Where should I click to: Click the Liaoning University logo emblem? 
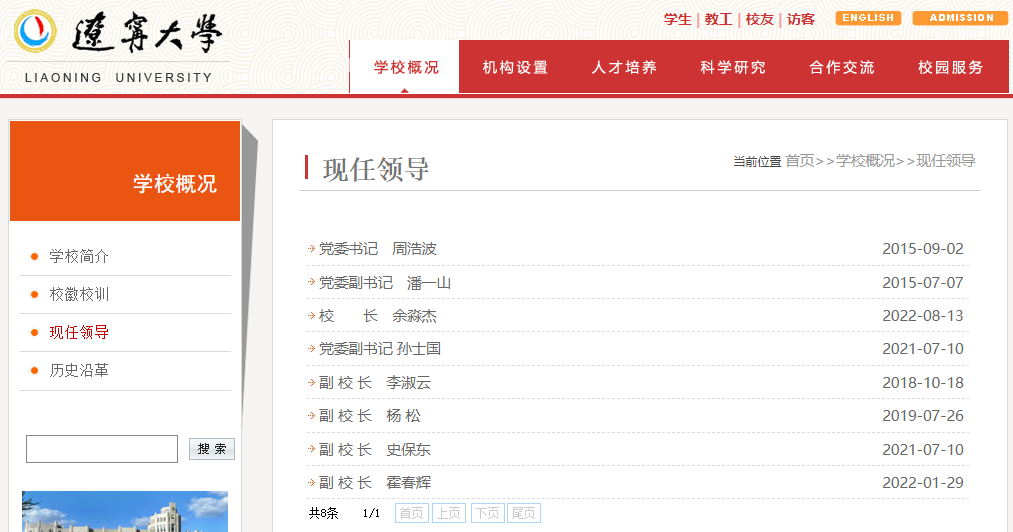point(35,31)
